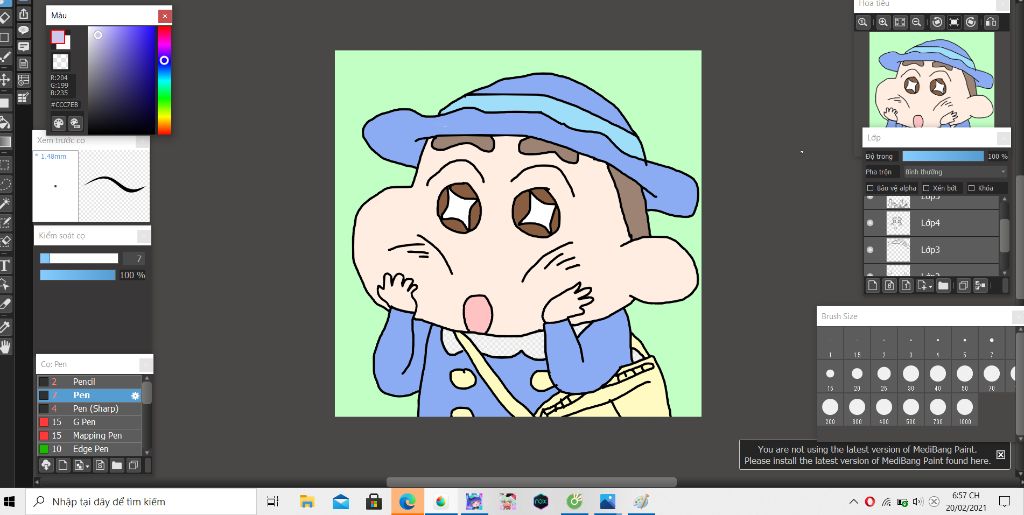Duplicate the selected brush
This screenshot has width=1024, height=515.
tap(133, 465)
